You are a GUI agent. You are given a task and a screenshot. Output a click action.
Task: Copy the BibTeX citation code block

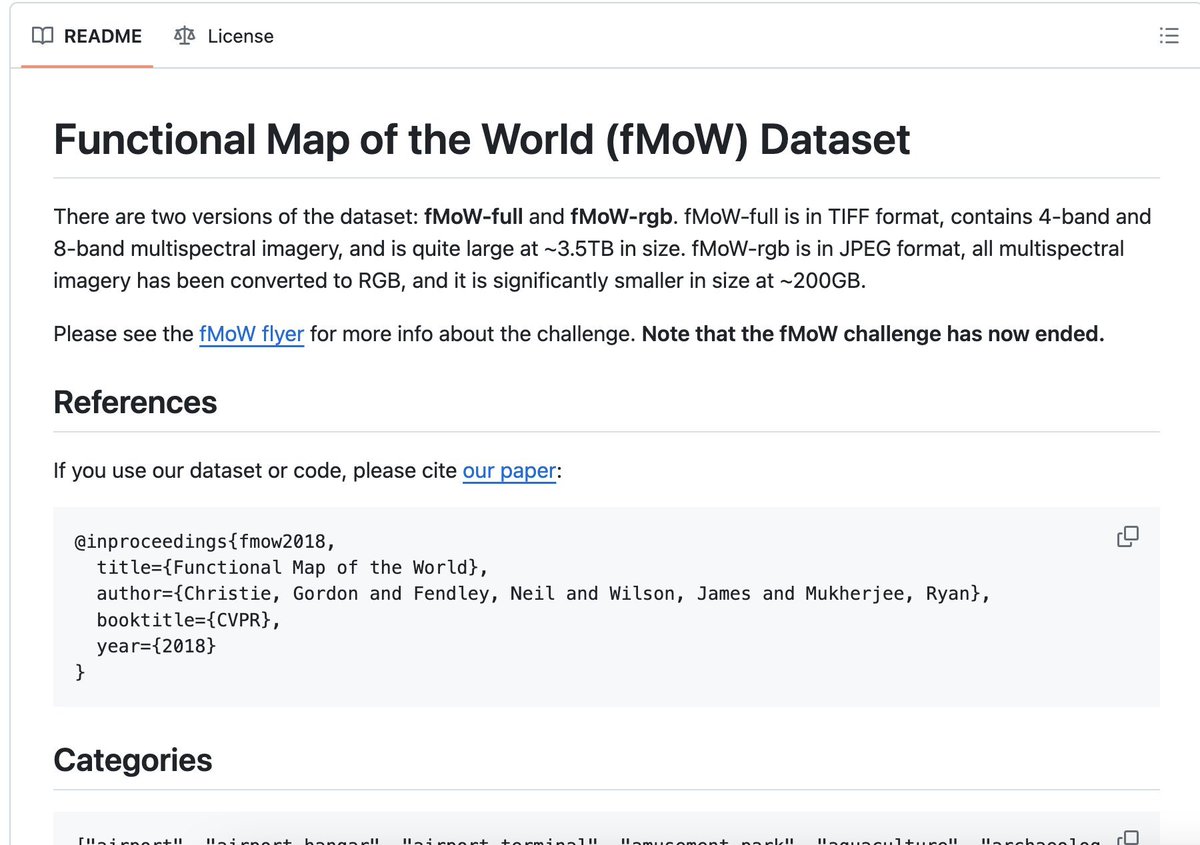pyautogui.click(x=1127, y=537)
